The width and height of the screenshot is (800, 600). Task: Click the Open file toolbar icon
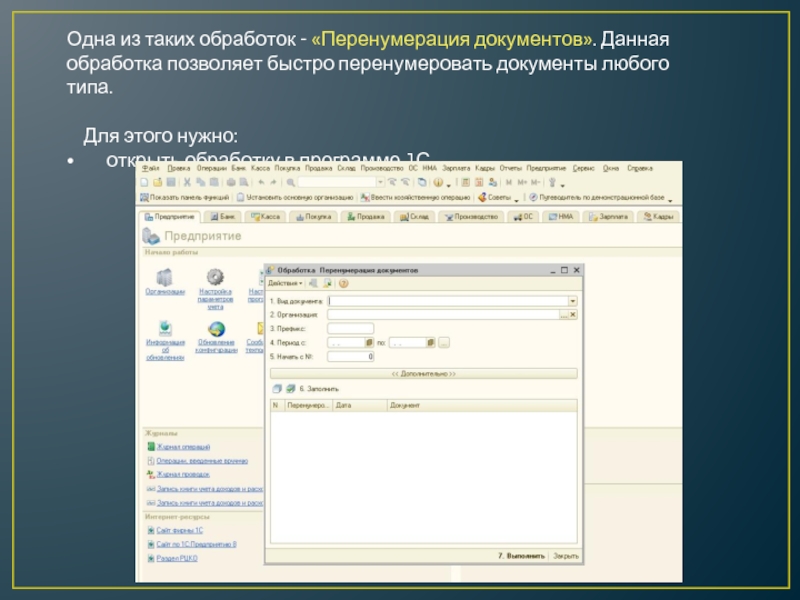(x=158, y=182)
